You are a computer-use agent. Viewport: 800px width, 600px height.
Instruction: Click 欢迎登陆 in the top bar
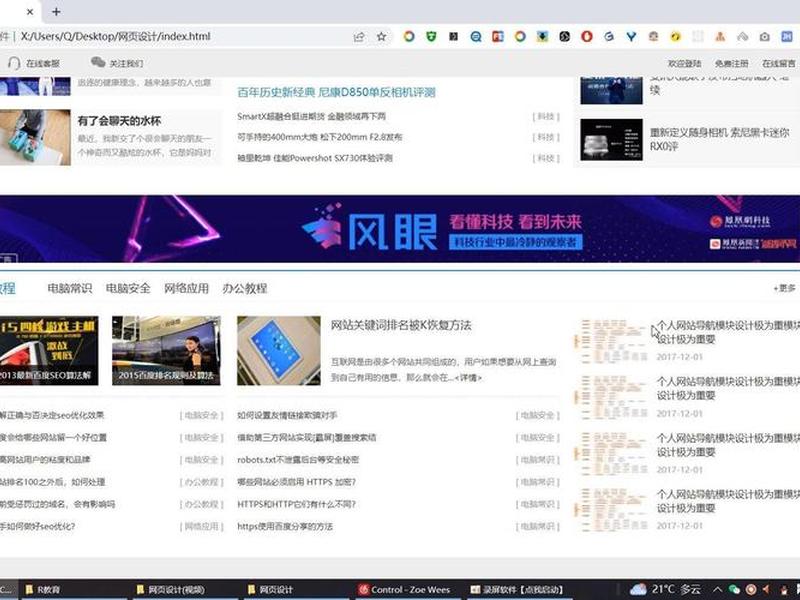point(685,63)
